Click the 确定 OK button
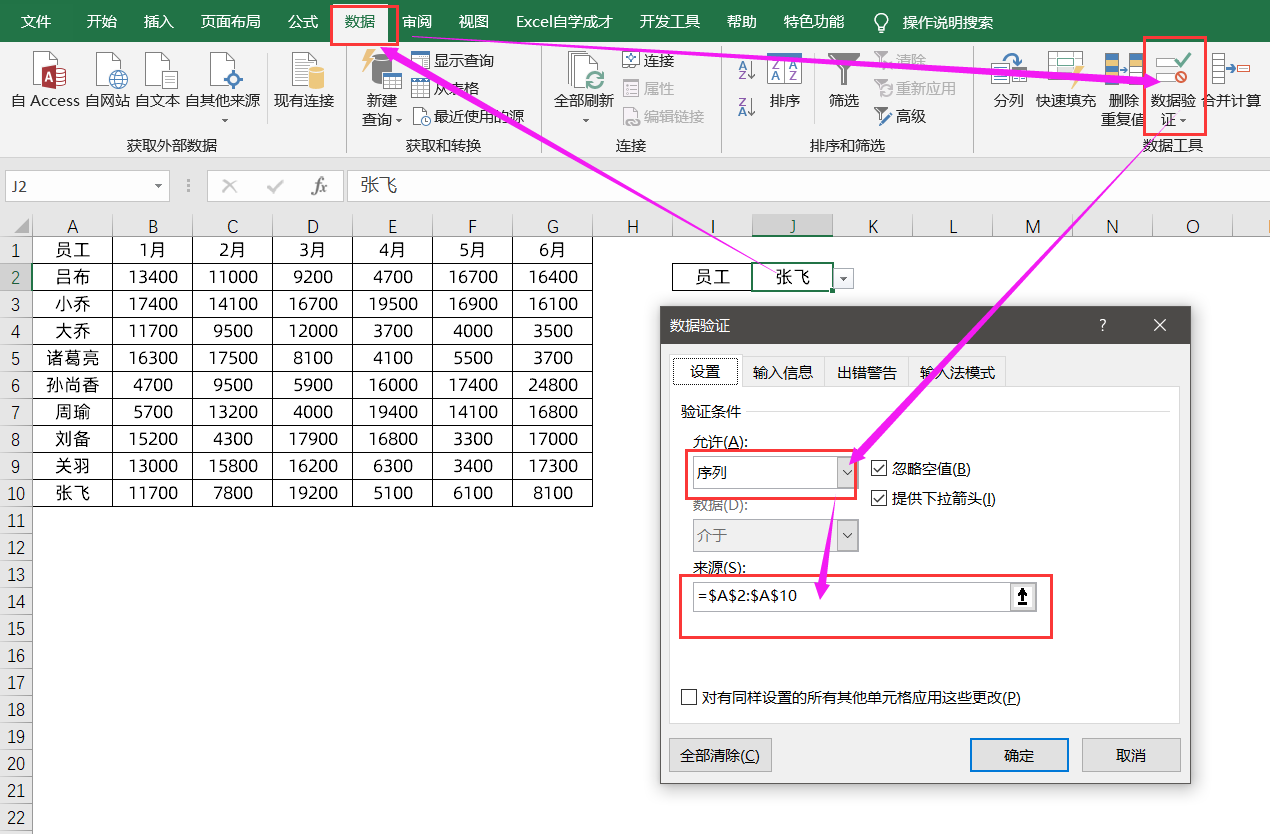The image size is (1270, 834). point(1019,755)
